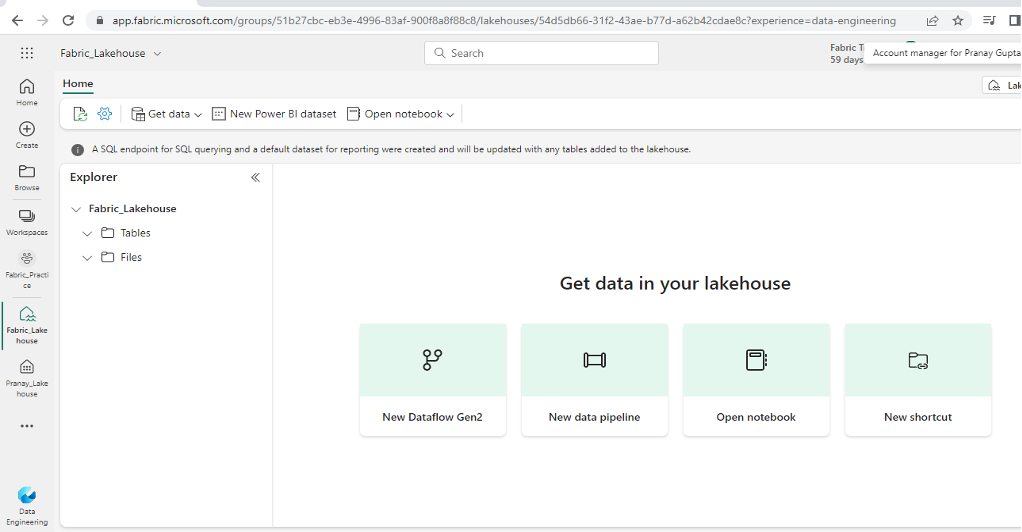The image size is (1022, 532).
Task: Click the Files folder icon
Action: (108, 257)
